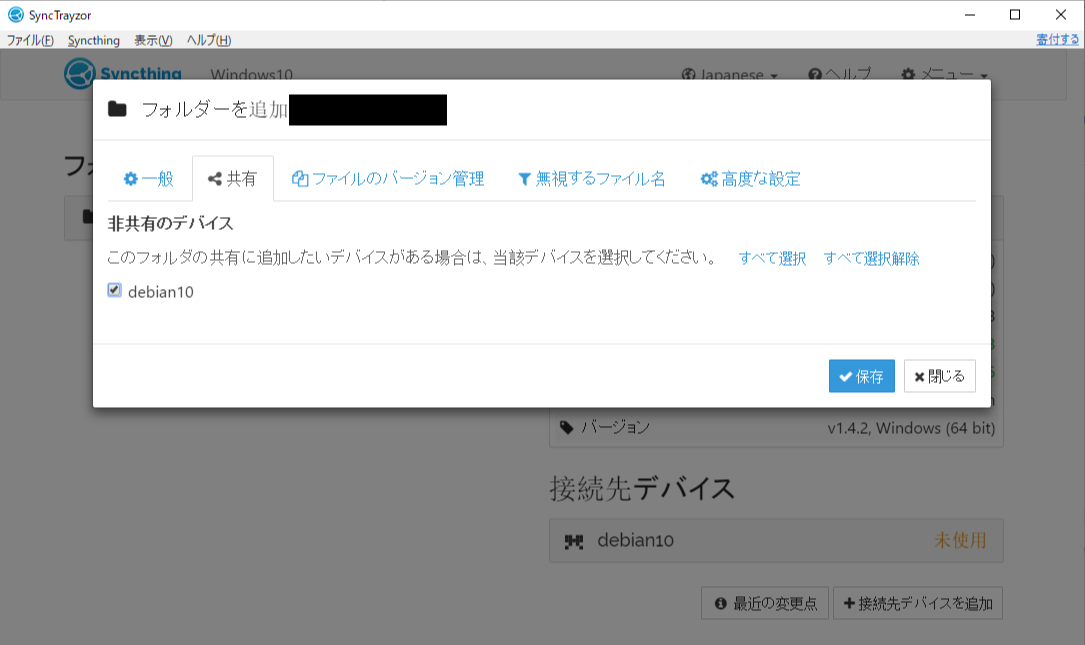Minimize the SyncTrayzor window

pyautogui.click(x=970, y=15)
